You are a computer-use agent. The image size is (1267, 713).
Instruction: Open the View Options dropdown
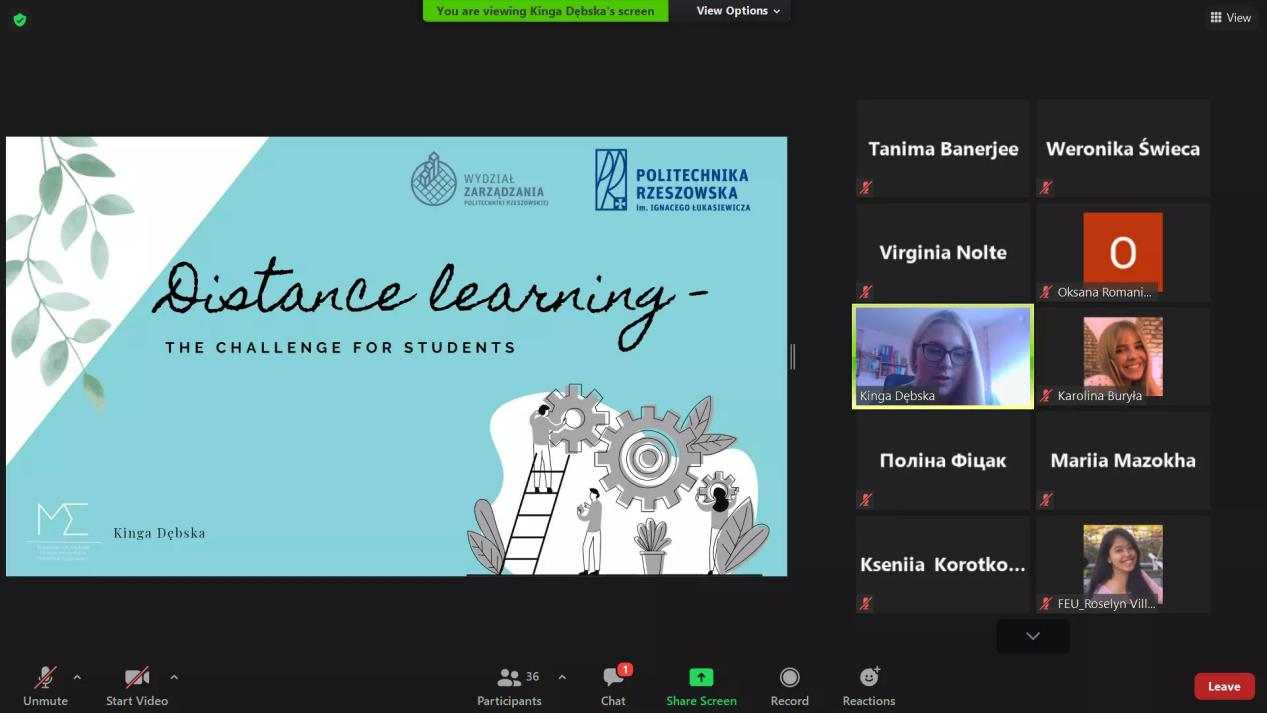coord(738,11)
